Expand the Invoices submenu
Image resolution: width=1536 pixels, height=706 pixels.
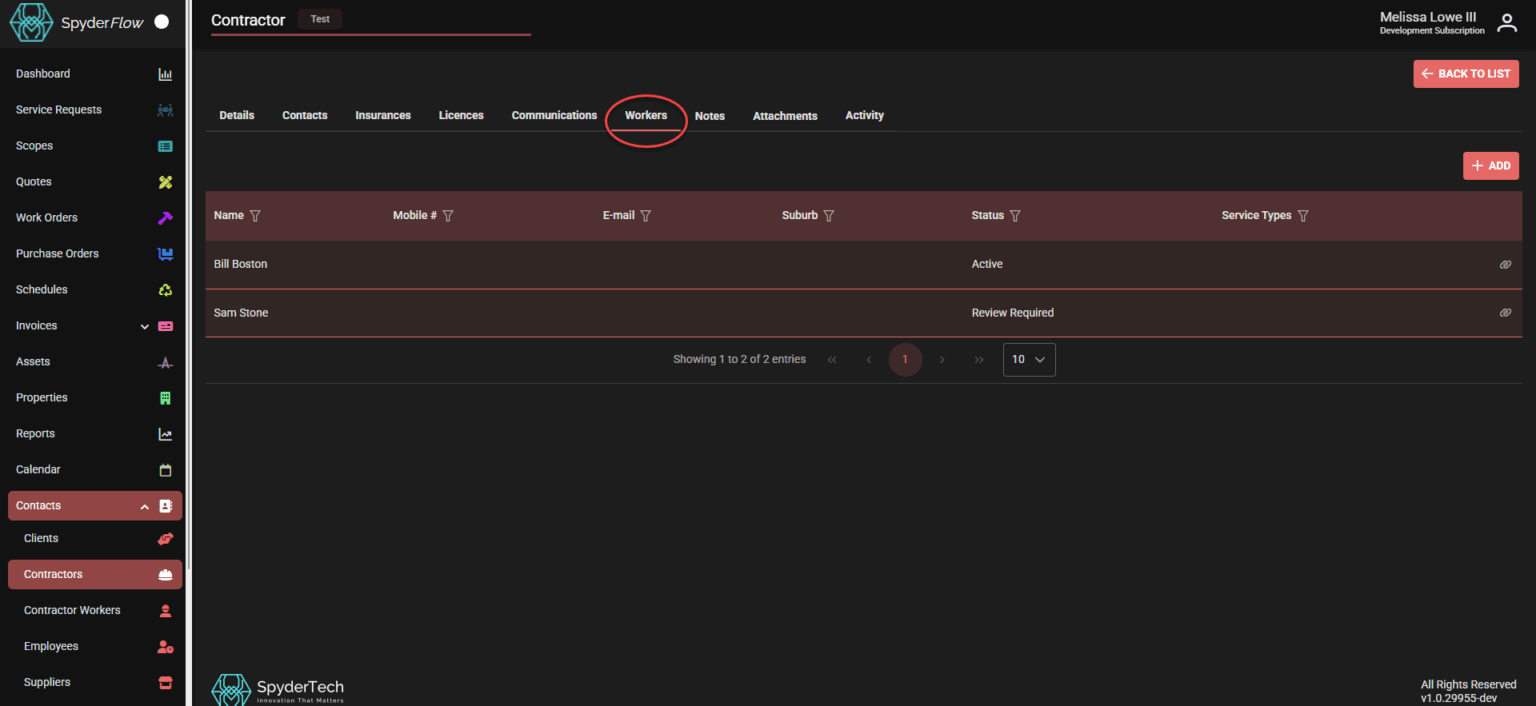pos(145,326)
